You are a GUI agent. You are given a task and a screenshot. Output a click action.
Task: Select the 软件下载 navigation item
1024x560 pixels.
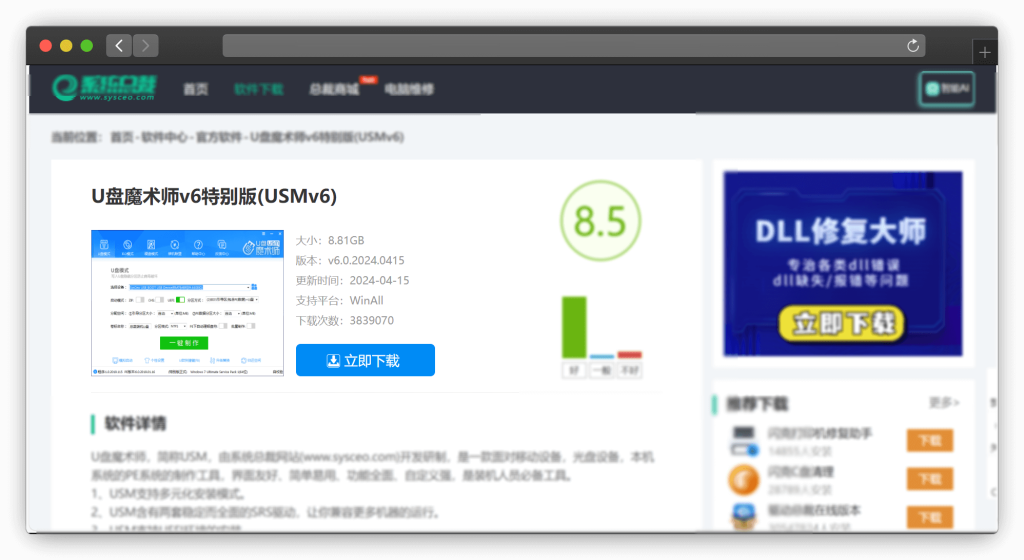(x=259, y=89)
